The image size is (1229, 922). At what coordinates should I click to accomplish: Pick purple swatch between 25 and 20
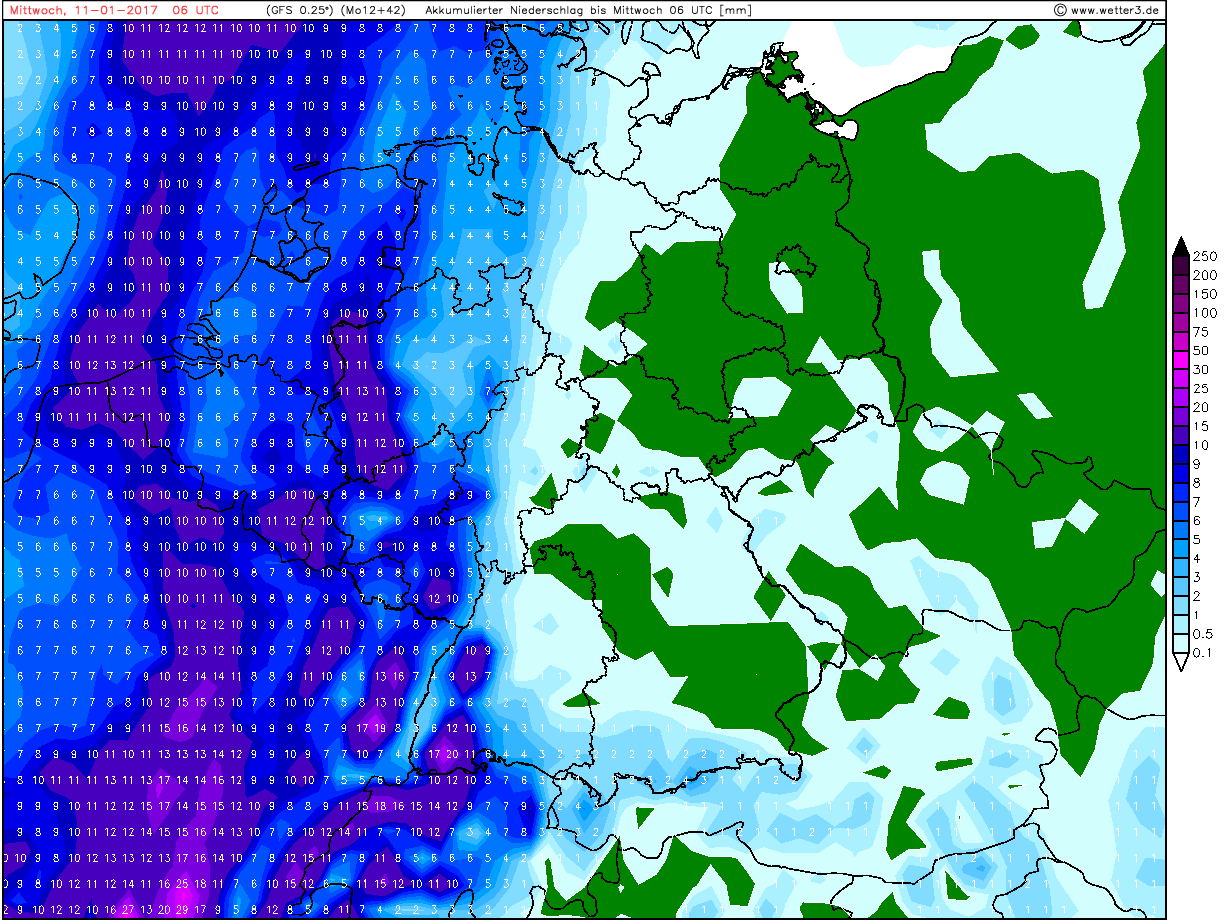(x=1180, y=398)
